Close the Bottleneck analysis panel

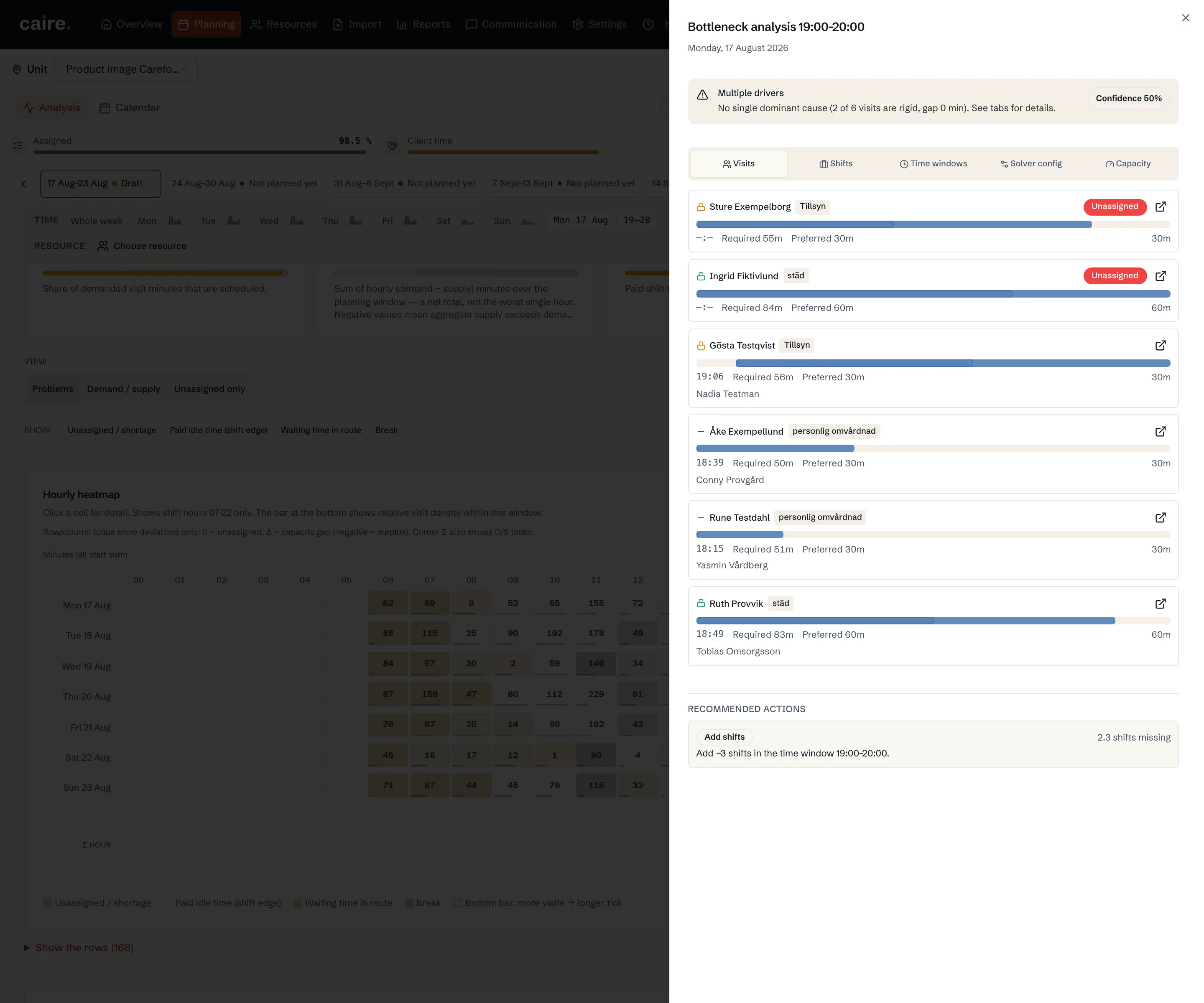tap(1186, 18)
